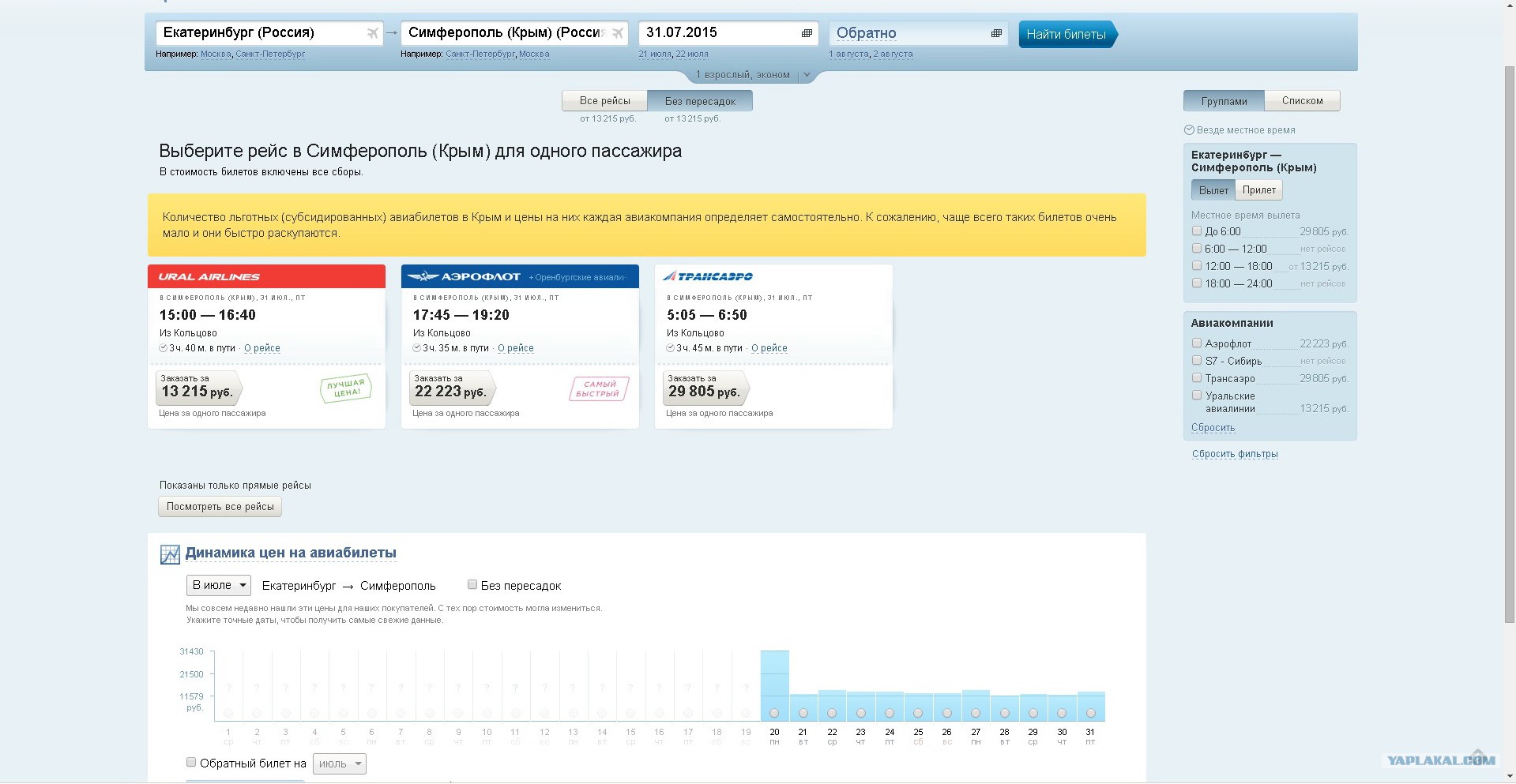Order Трансаэро ticket for 29 805 руб.
The image size is (1516, 784).
705,388
